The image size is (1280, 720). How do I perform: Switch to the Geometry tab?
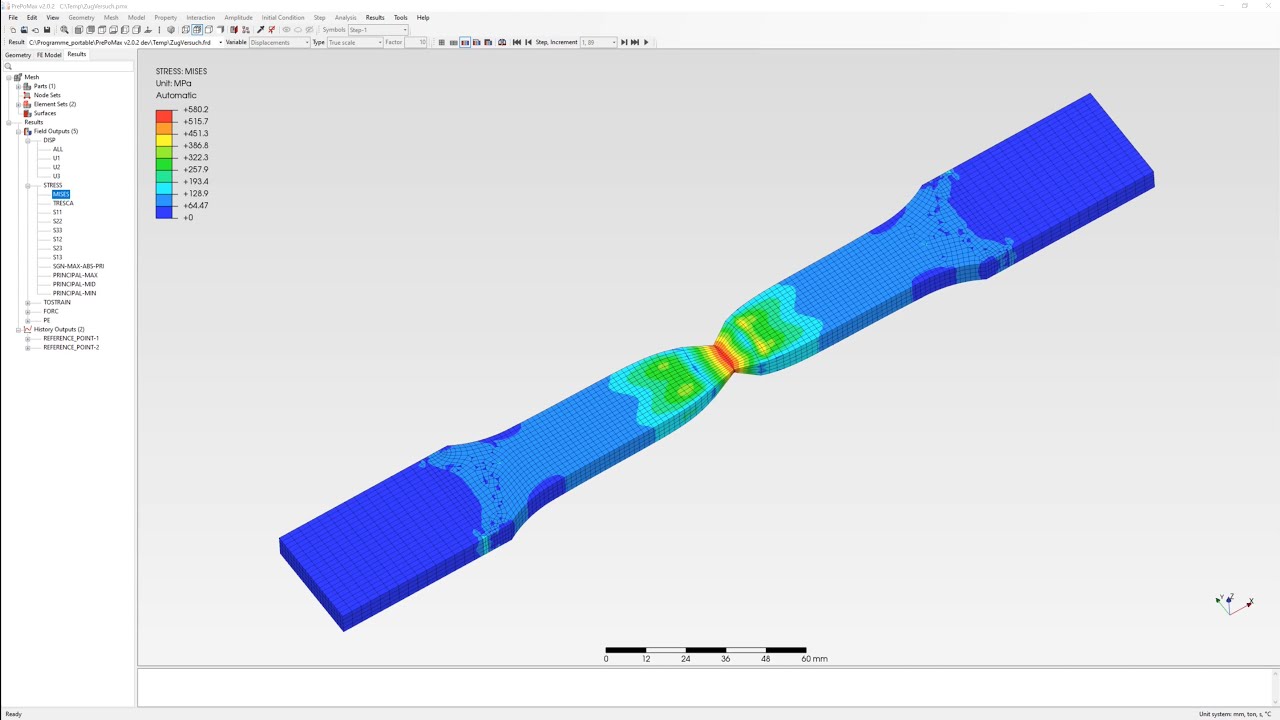[18, 55]
